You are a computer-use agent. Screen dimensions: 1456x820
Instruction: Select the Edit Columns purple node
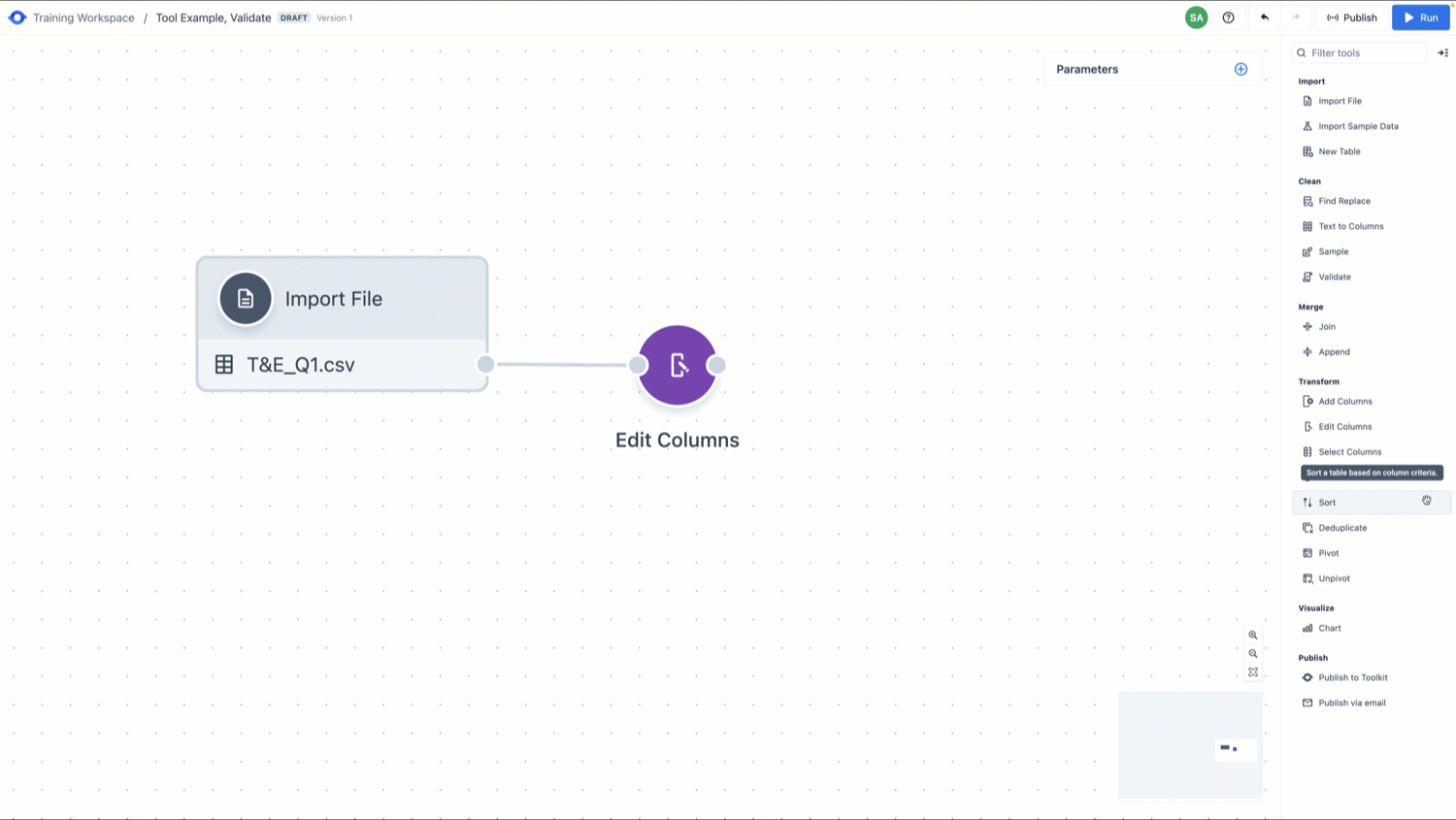[x=678, y=365]
